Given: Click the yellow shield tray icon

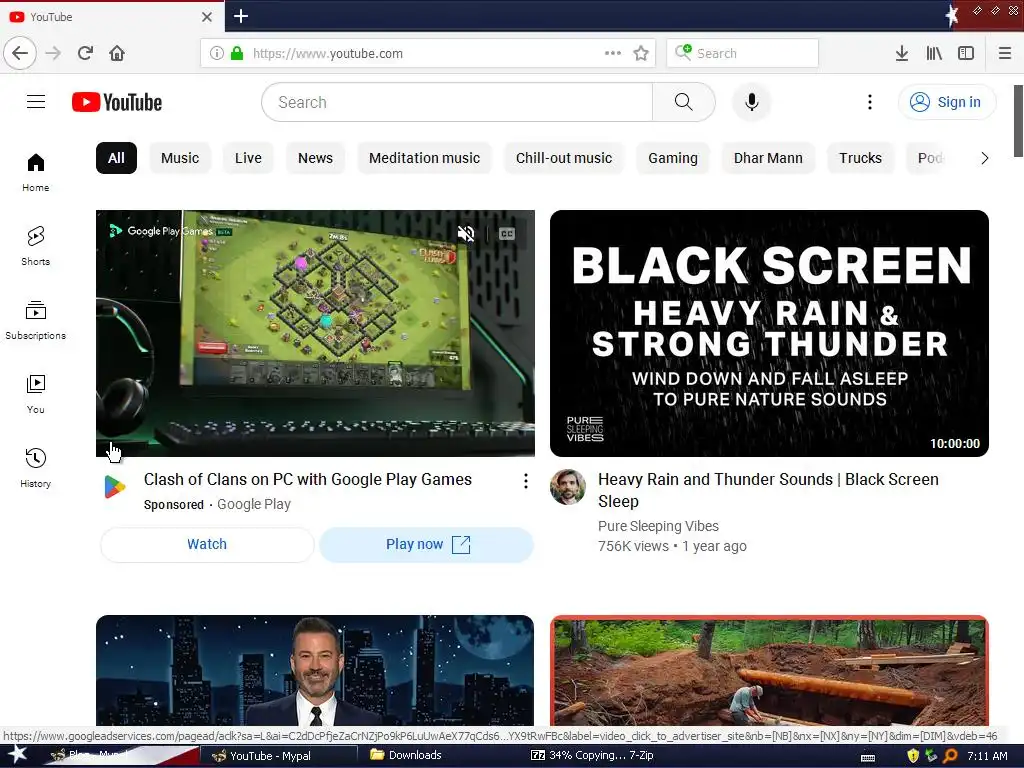Looking at the screenshot, I should pos(913,756).
